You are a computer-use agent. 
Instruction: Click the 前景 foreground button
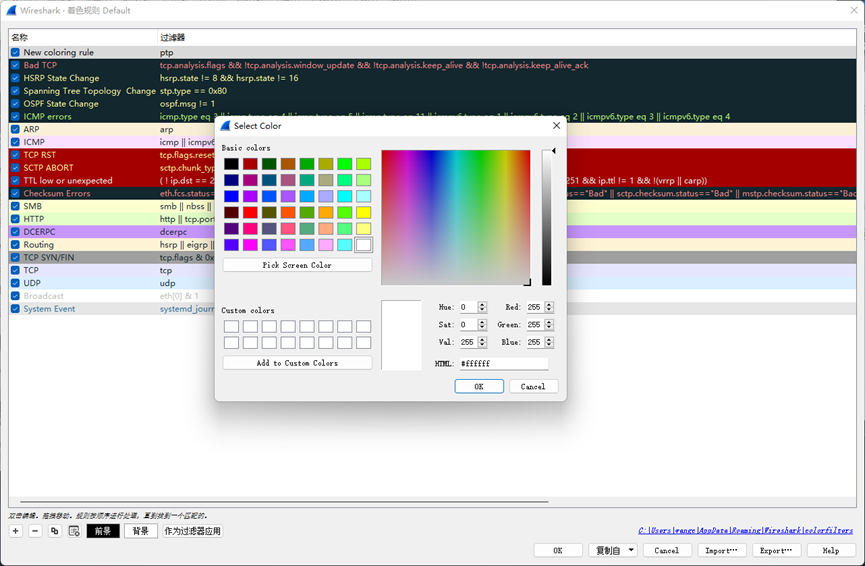pyautogui.click(x=103, y=531)
